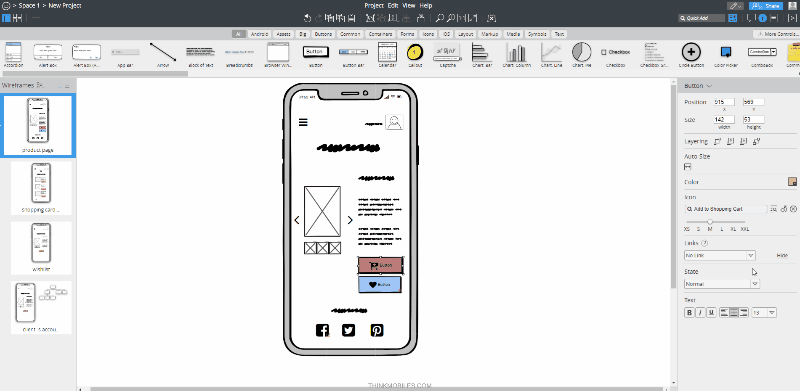This screenshot has width=800, height=391.
Task: Toggle the left wireframes navigator panel icon
Action: point(6,18)
